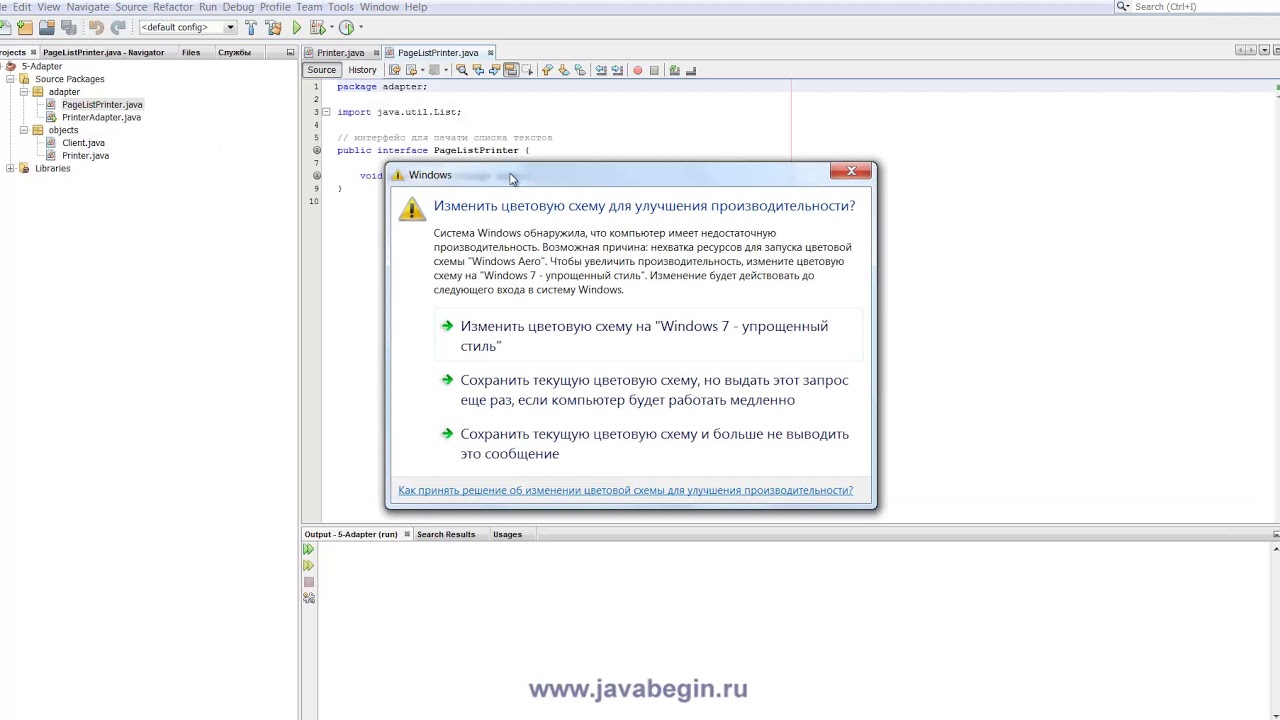The width and height of the screenshot is (1280, 720).
Task: Open the Edit menu
Action: 22,7
